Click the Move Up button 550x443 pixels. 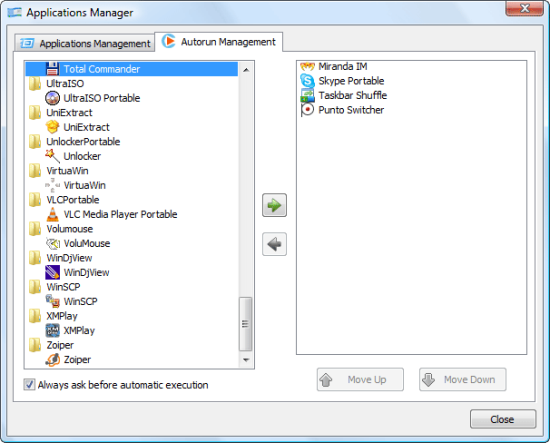tap(360, 380)
